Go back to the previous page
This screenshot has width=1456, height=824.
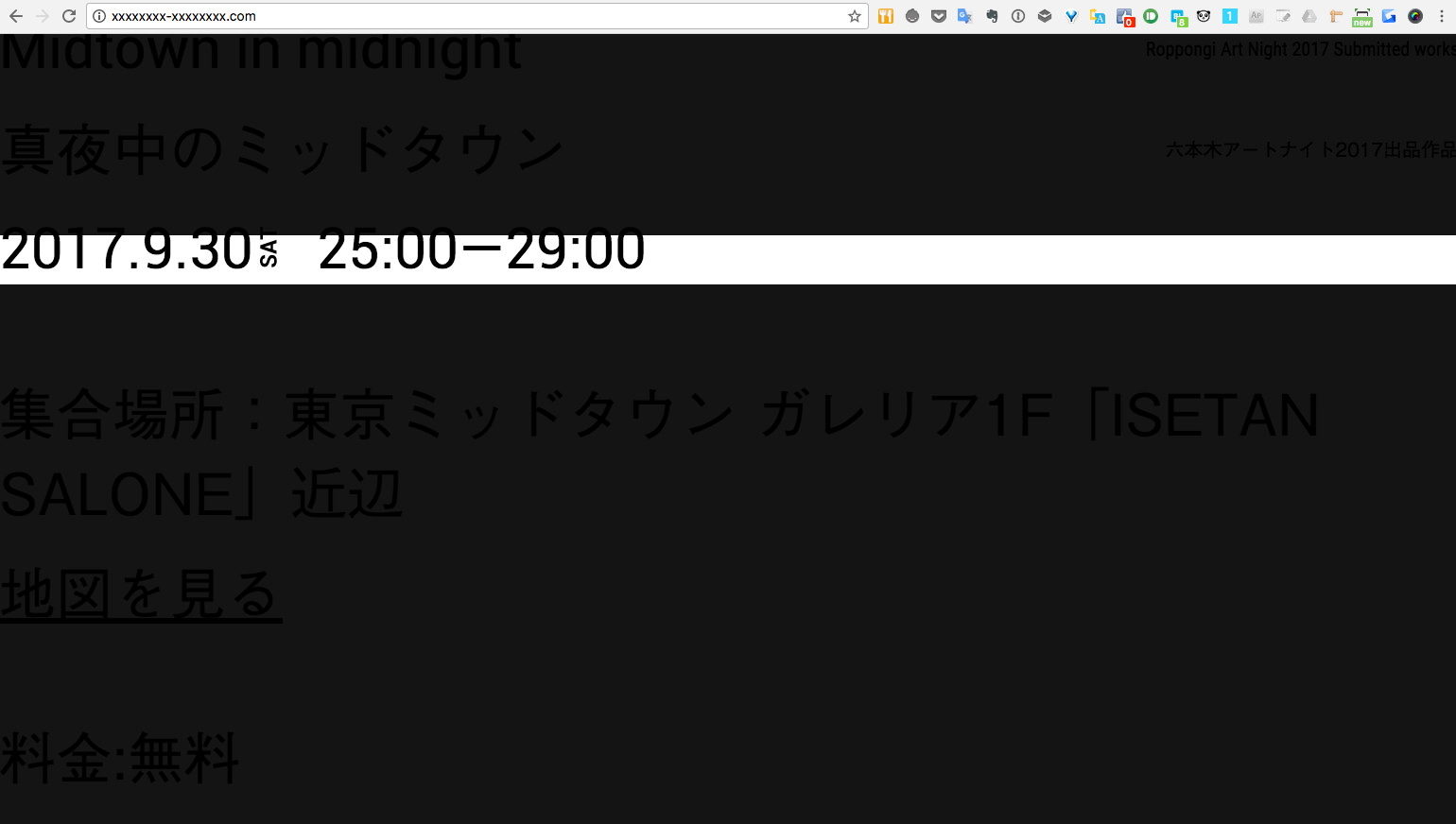click(16, 16)
